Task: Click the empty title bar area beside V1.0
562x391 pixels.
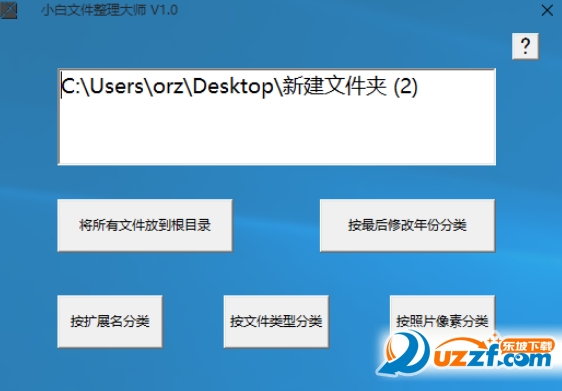Action: click(358, 10)
